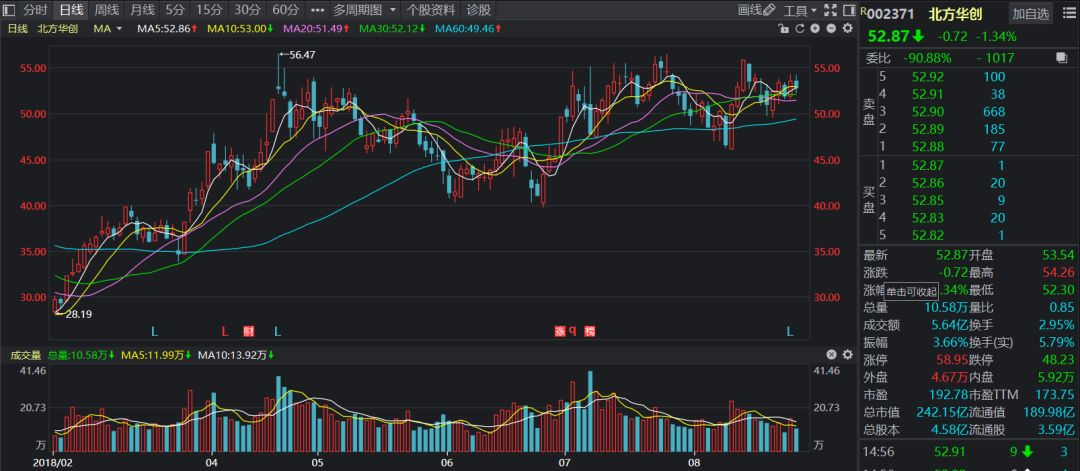Open the MA indicator dropdown
This screenshot has height=471, width=1080.
[107, 28]
